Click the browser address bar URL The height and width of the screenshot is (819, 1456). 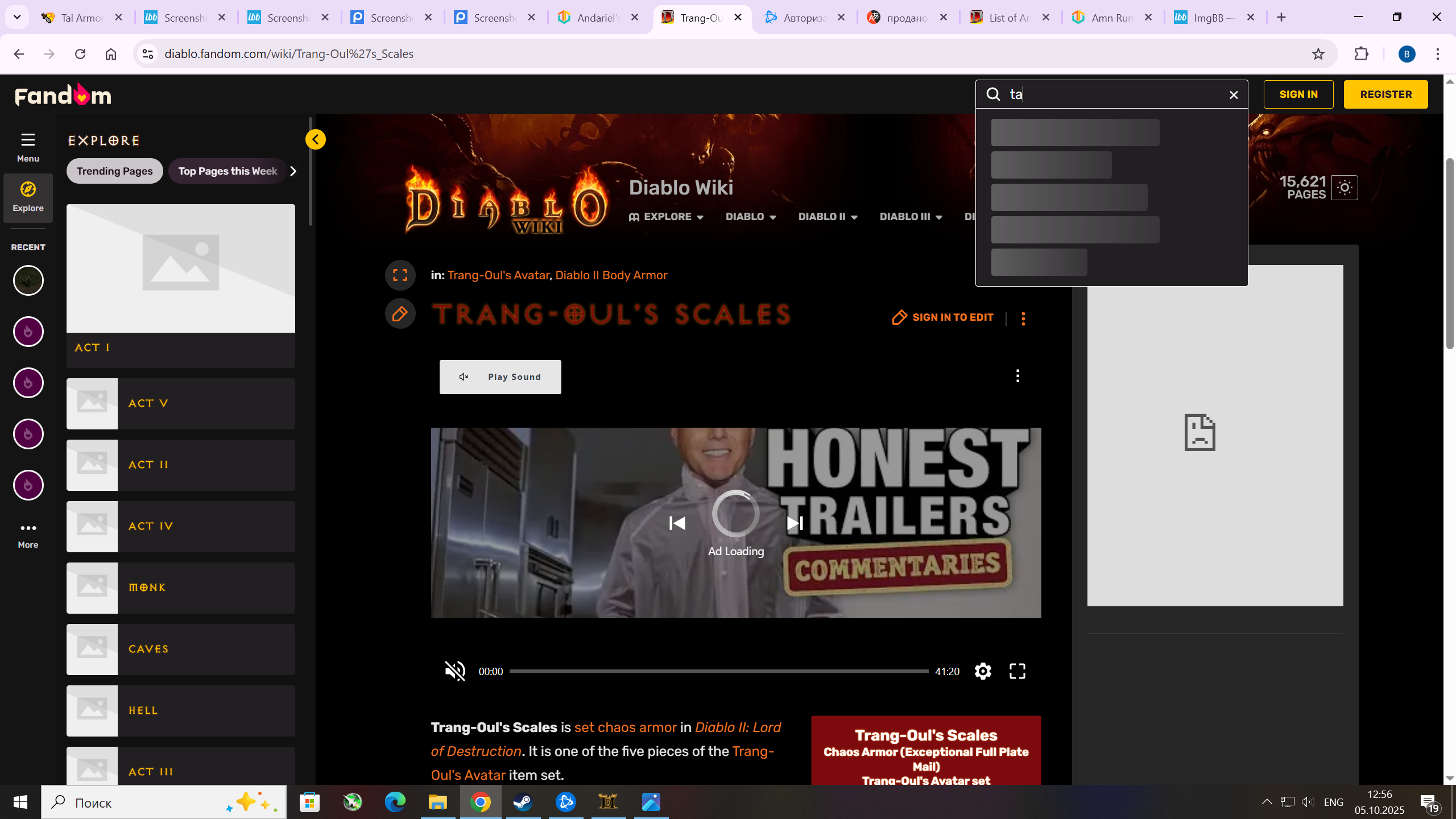coord(289,54)
